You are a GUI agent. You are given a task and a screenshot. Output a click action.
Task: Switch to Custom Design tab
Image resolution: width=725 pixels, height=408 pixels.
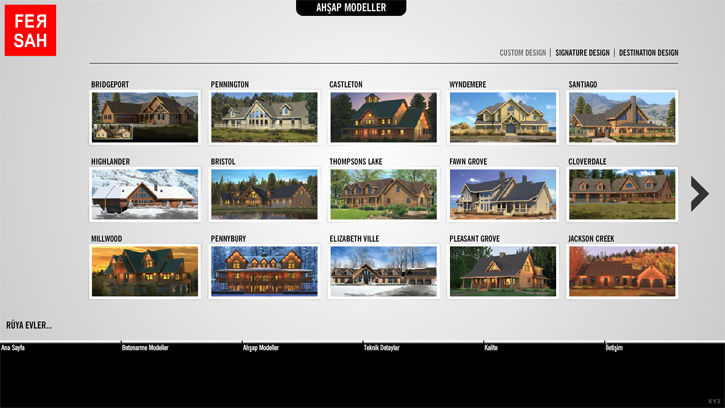click(523, 53)
